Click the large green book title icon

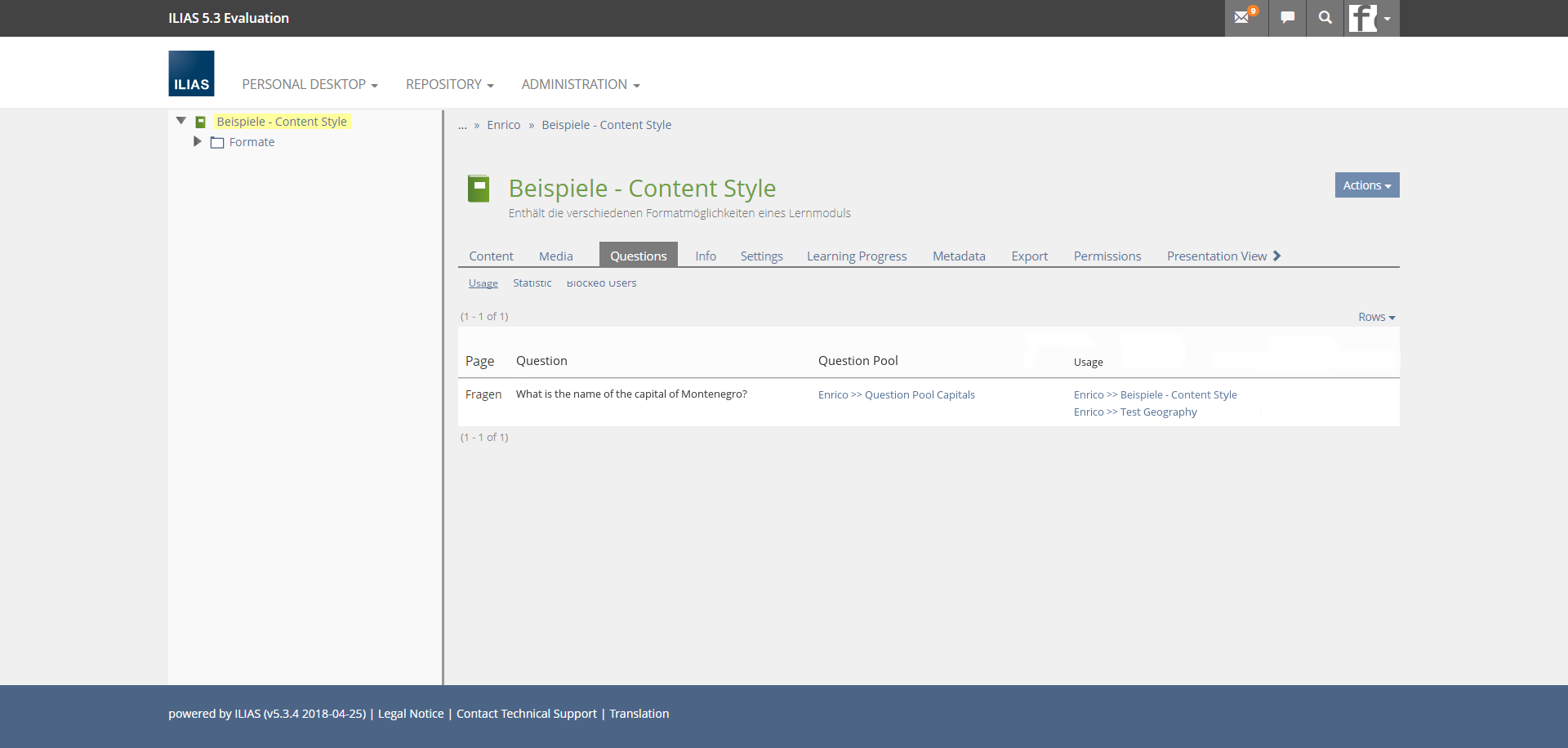pyautogui.click(x=479, y=189)
